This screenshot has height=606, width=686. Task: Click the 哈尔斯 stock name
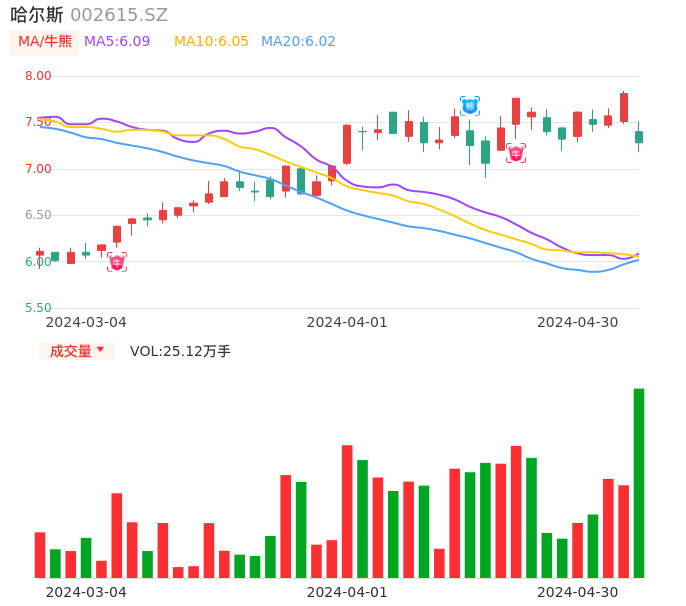pos(37,15)
